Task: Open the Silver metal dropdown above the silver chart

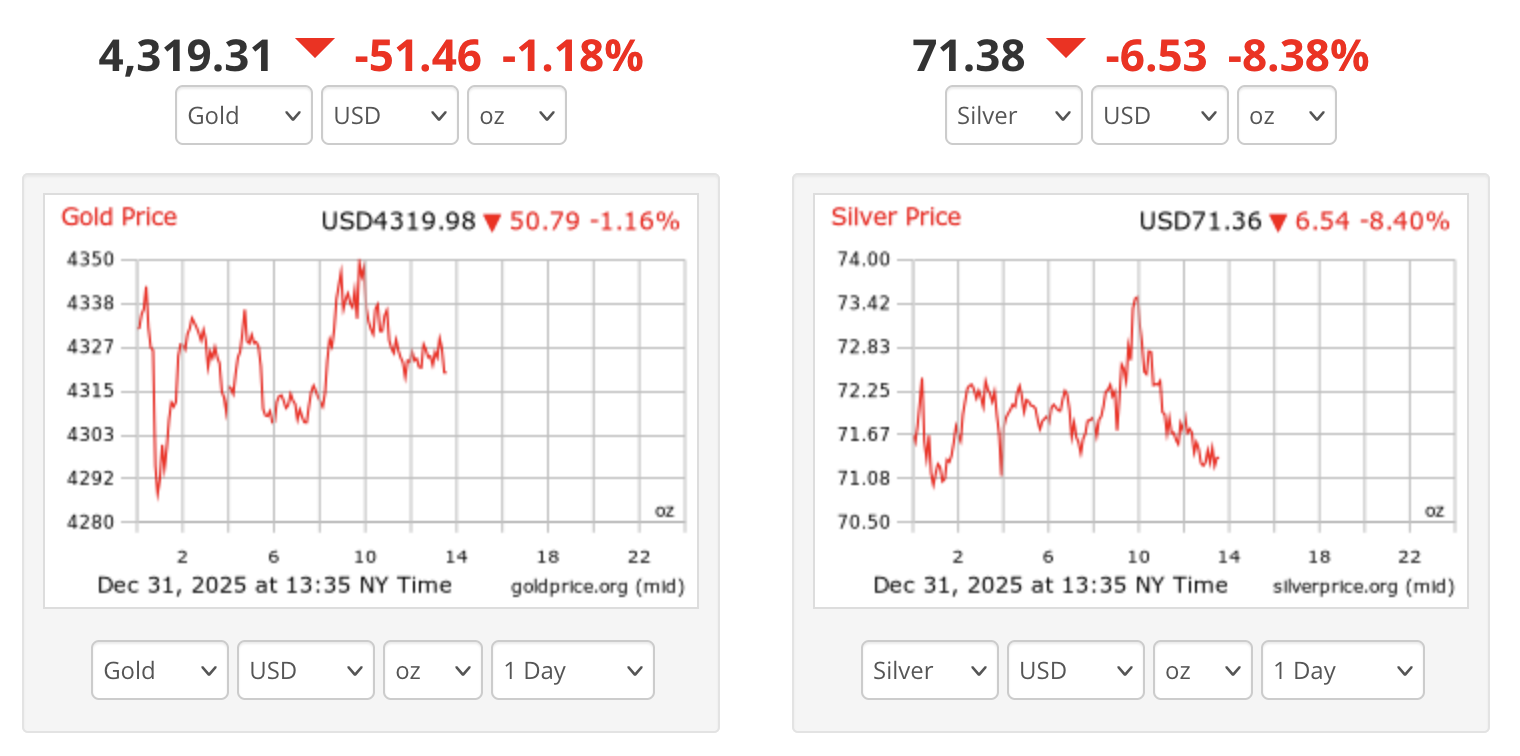Action: pyautogui.click(x=1014, y=115)
